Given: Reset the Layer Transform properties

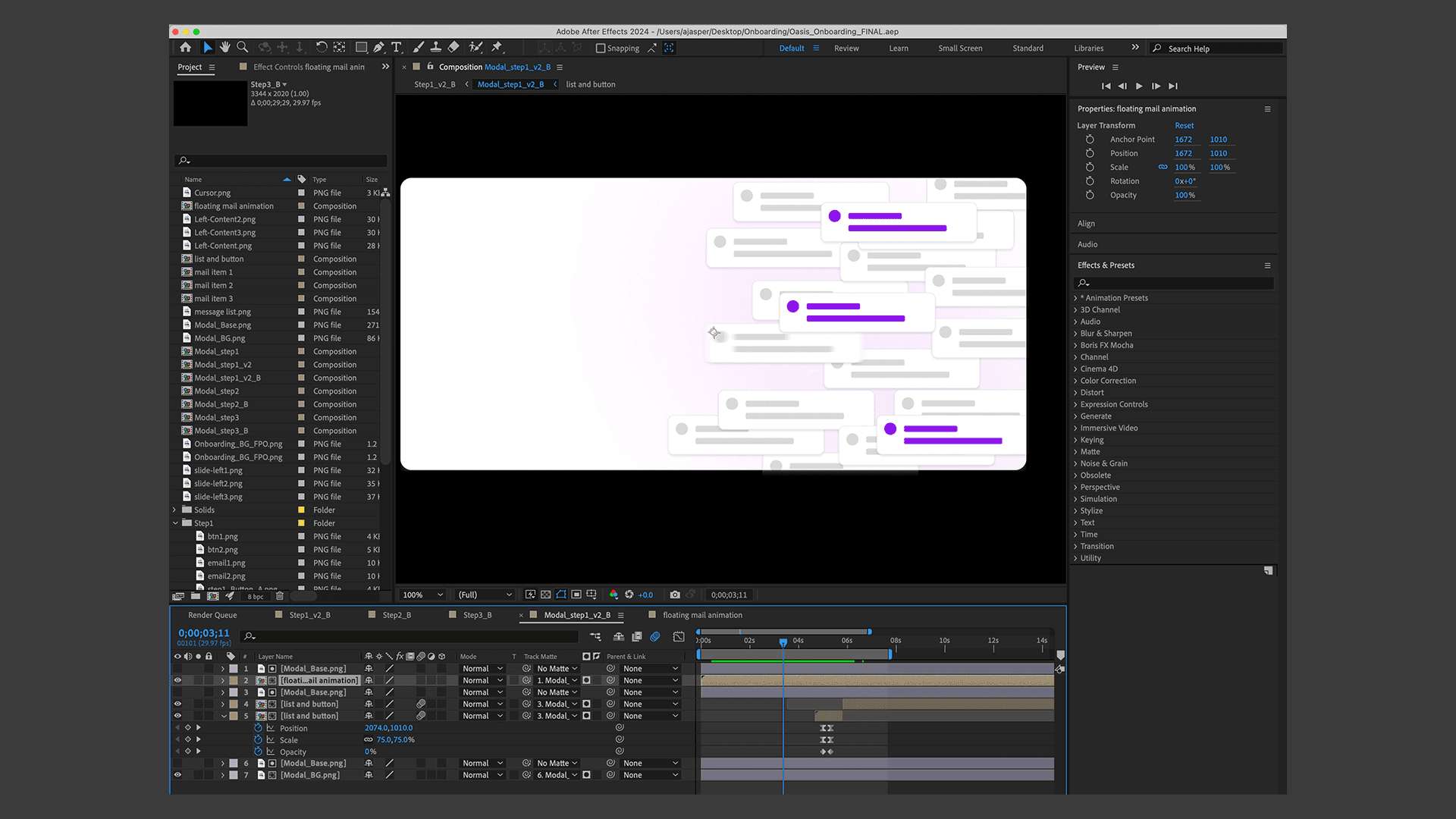Looking at the screenshot, I should (x=1184, y=126).
